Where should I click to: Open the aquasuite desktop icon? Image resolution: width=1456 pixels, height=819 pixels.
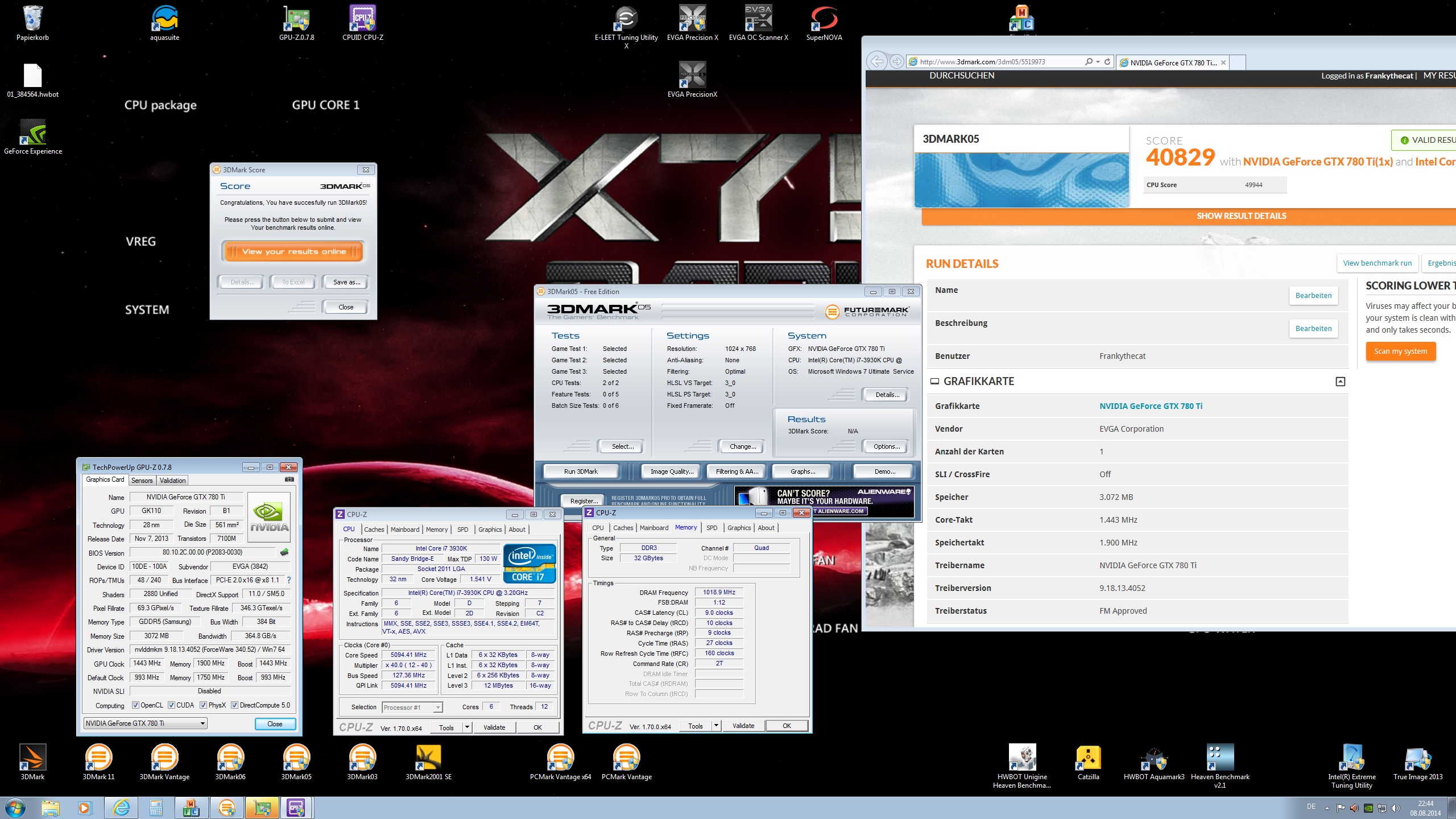(164, 23)
